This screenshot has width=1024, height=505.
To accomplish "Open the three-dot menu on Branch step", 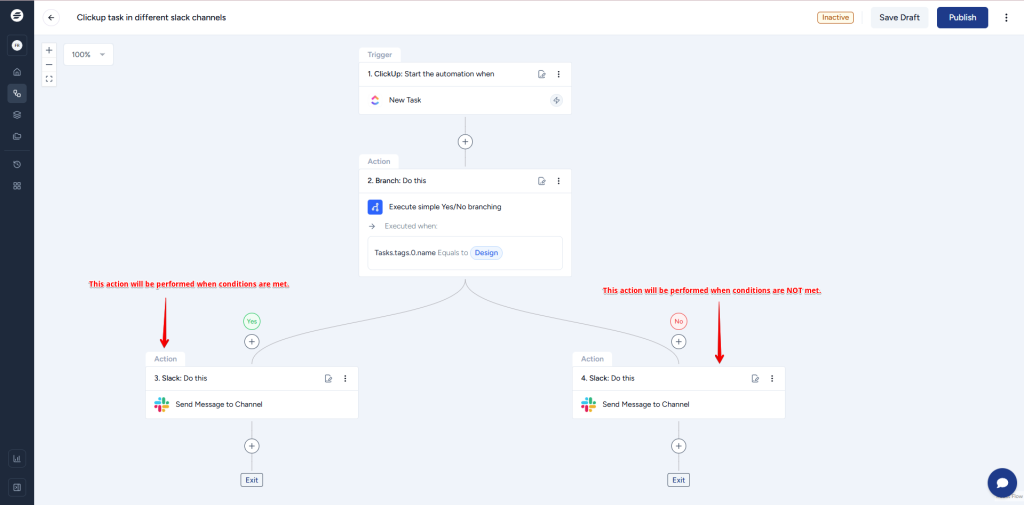I will (x=558, y=181).
